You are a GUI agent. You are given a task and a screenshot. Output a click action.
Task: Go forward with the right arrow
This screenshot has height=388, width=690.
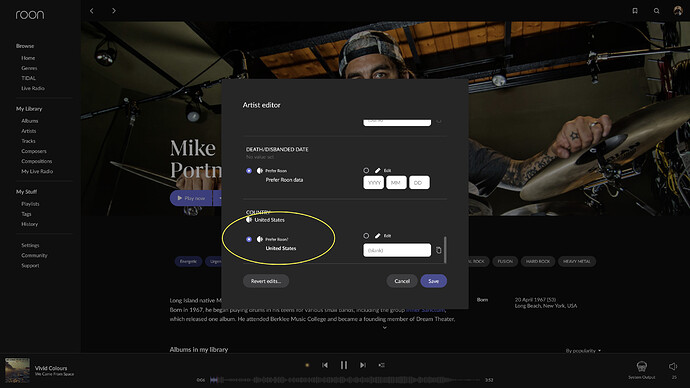click(114, 11)
